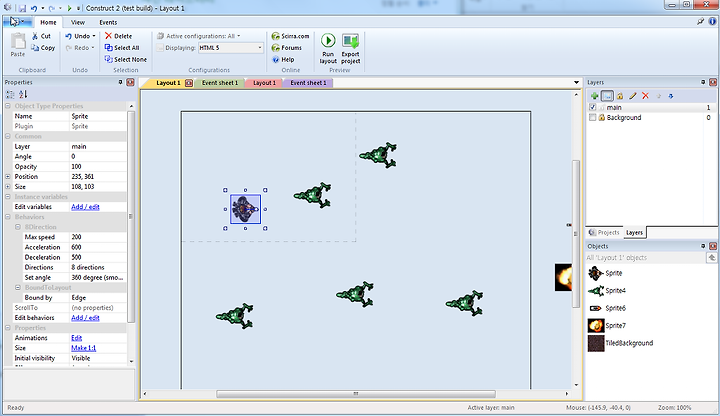
Task: Switch to the Events ribbon tab
Action: pos(108,22)
